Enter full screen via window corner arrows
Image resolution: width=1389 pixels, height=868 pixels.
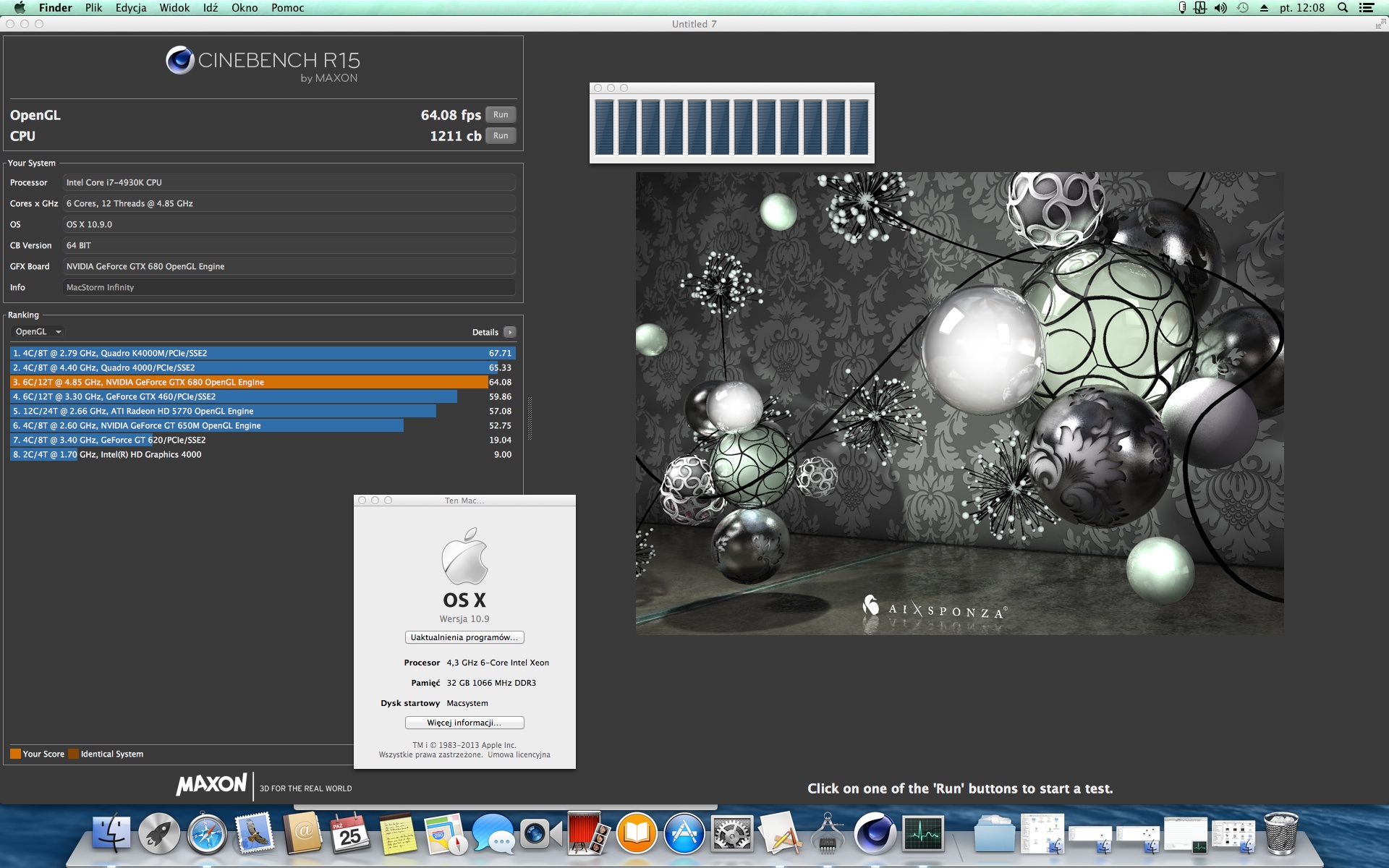(x=1380, y=24)
